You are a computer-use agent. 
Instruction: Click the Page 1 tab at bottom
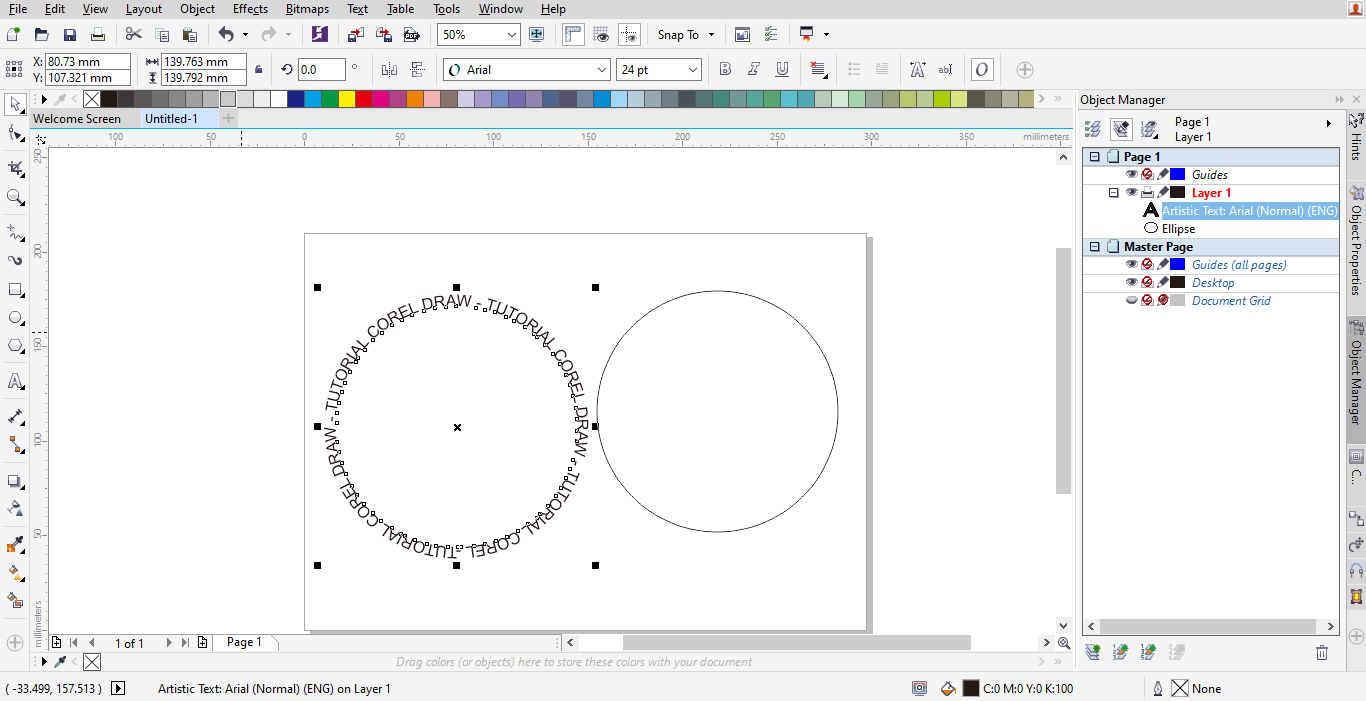244,642
